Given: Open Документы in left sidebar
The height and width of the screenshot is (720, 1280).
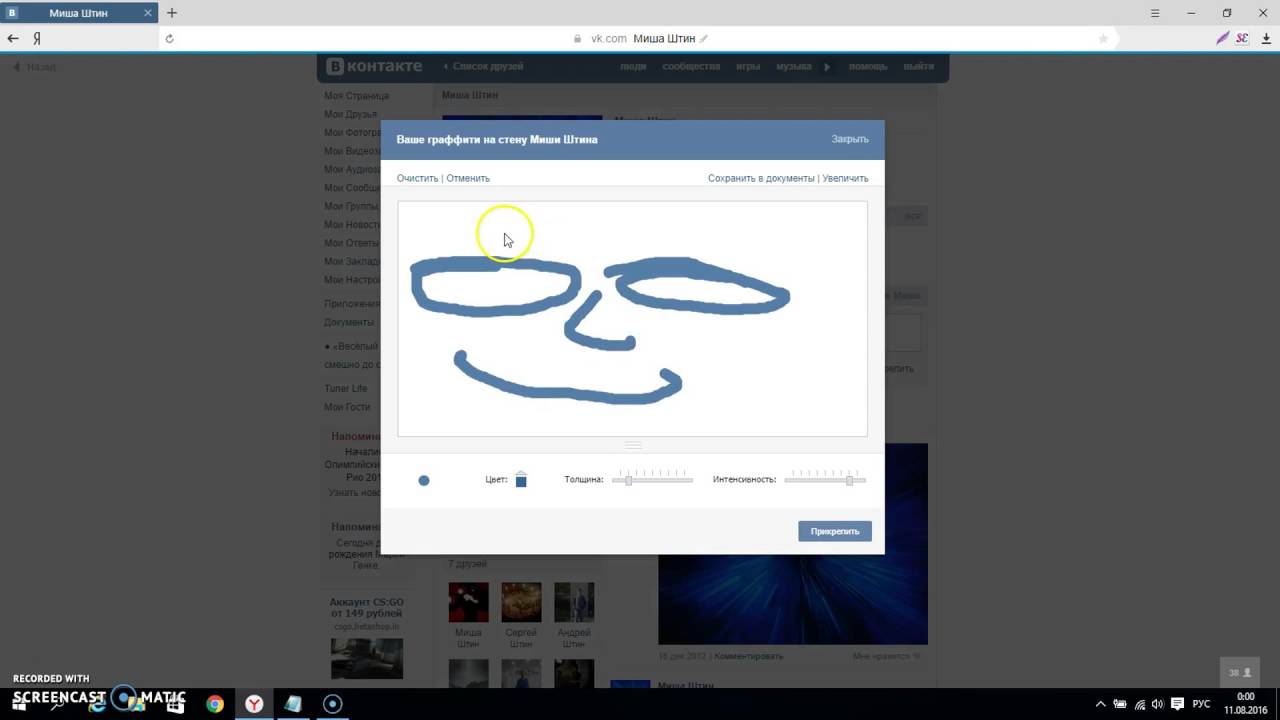Looking at the screenshot, I should point(349,322).
